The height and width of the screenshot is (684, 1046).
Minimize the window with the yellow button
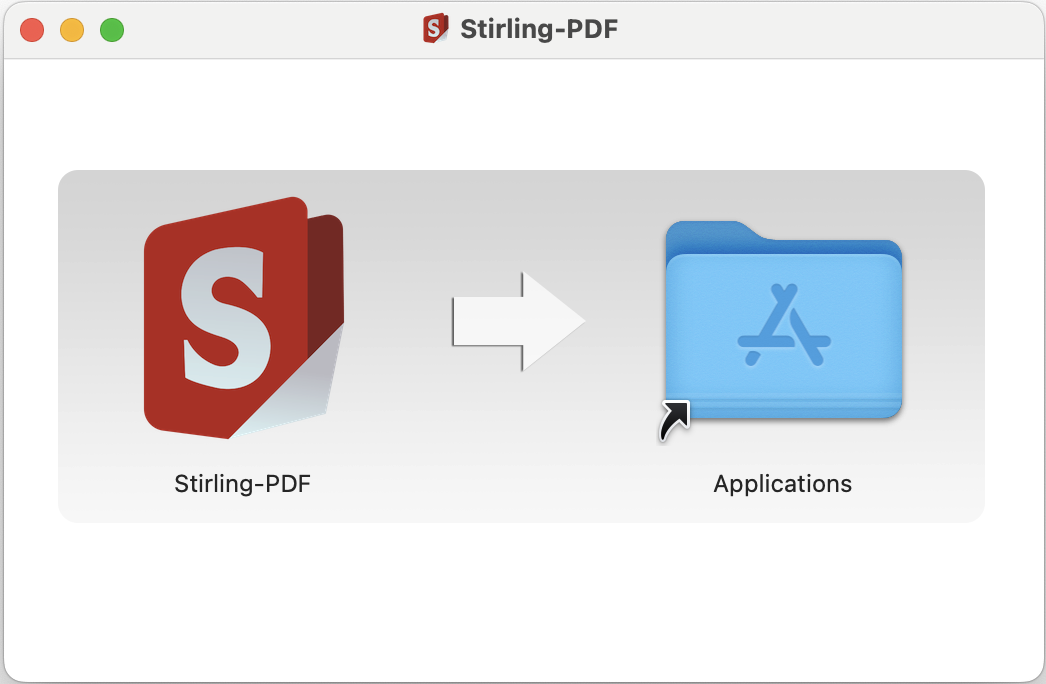click(x=72, y=30)
